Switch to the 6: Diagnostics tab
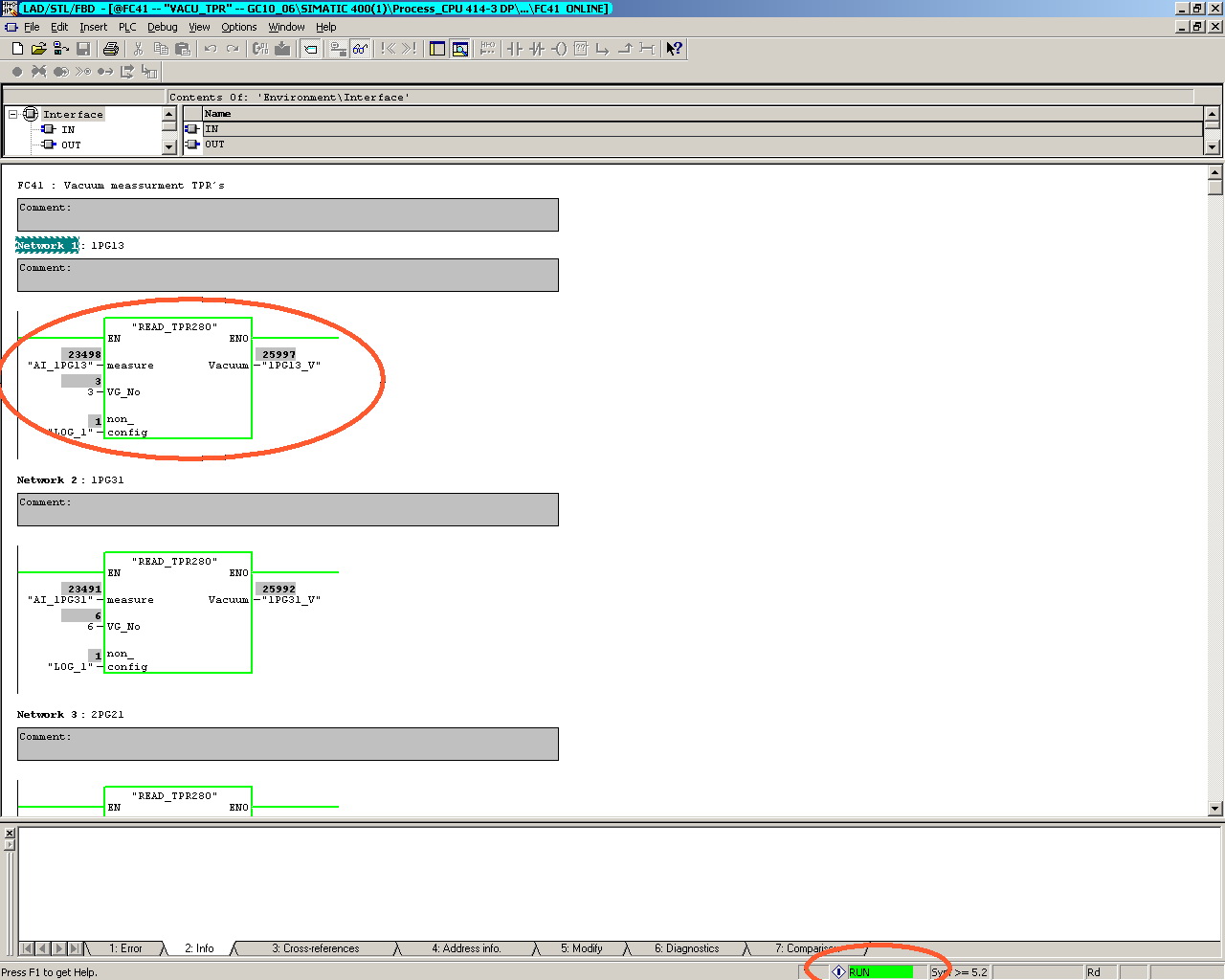 [x=687, y=948]
